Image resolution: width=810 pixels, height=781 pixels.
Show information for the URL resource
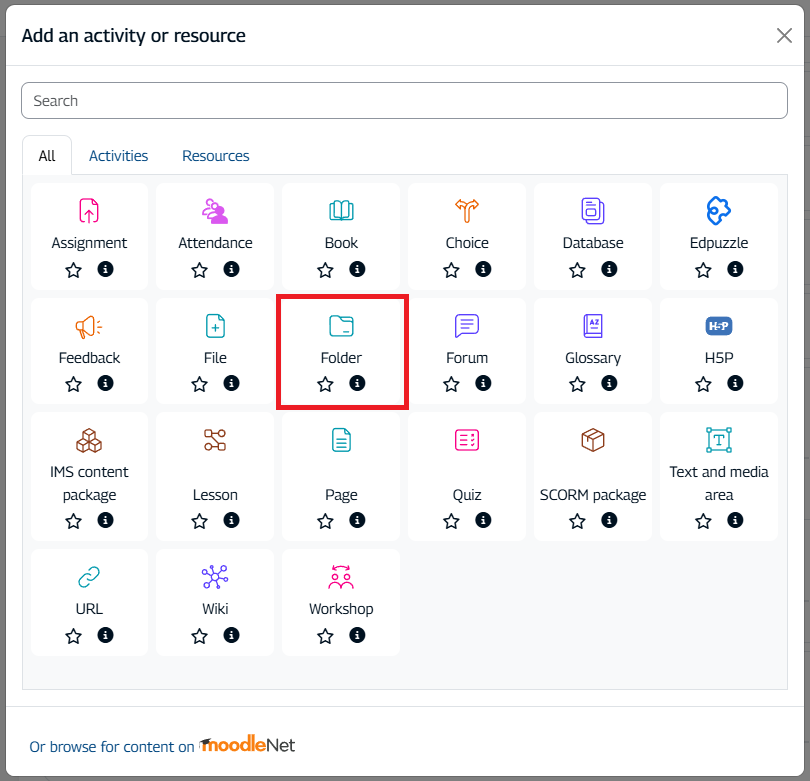pyautogui.click(x=105, y=635)
